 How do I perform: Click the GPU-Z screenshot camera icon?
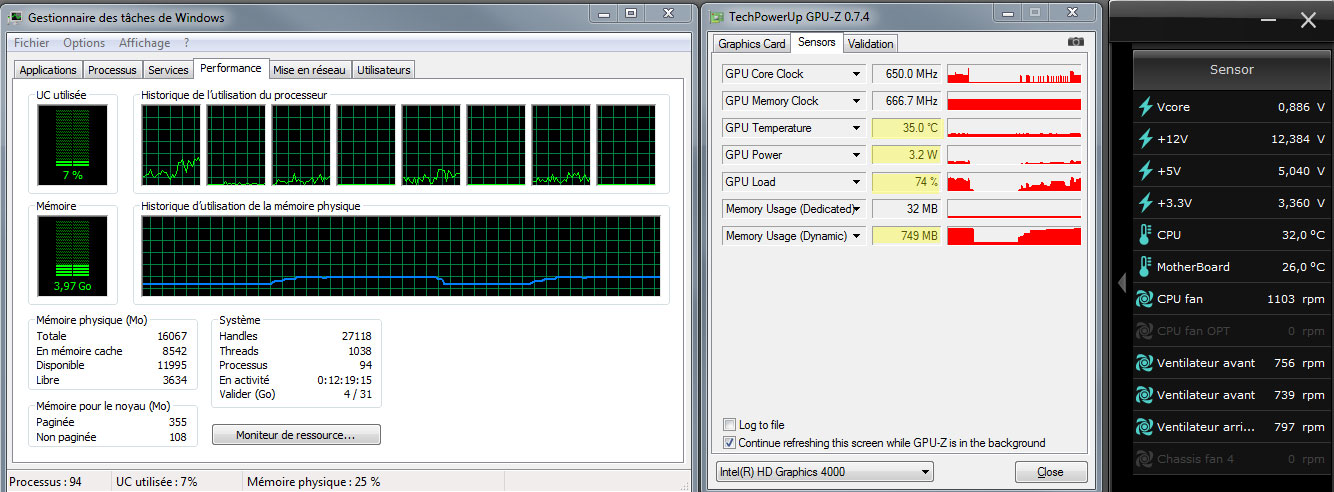[1075, 42]
